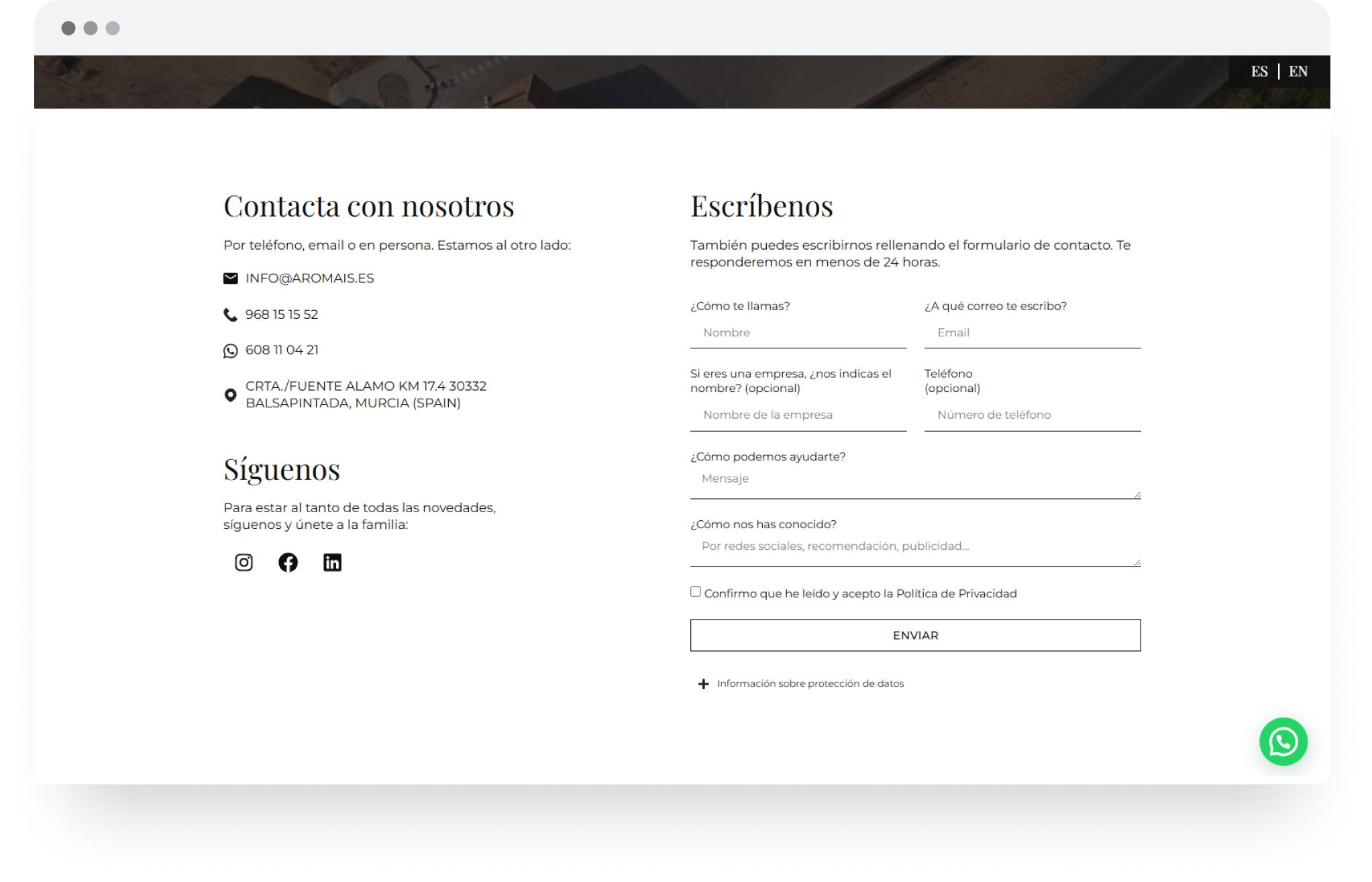Switch site language to ES
The width and height of the screenshot is (1372, 882).
click(1259, 71)
